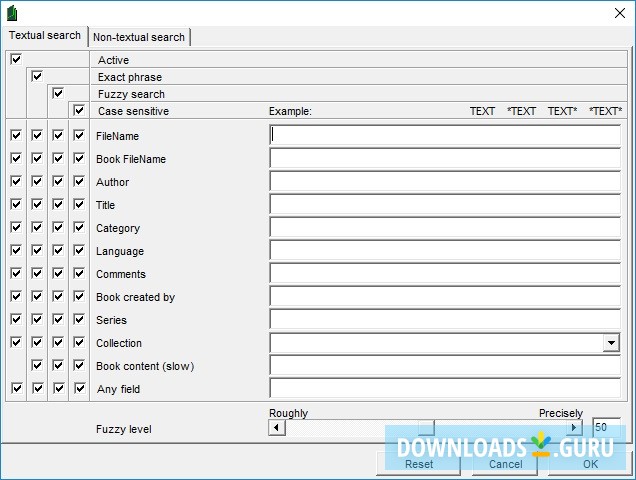Image resolution: width=636 pixels, height=480 pixels.
Task: Uncheck Case sensitive for Book FileName row
Action: tap(79, 158)
